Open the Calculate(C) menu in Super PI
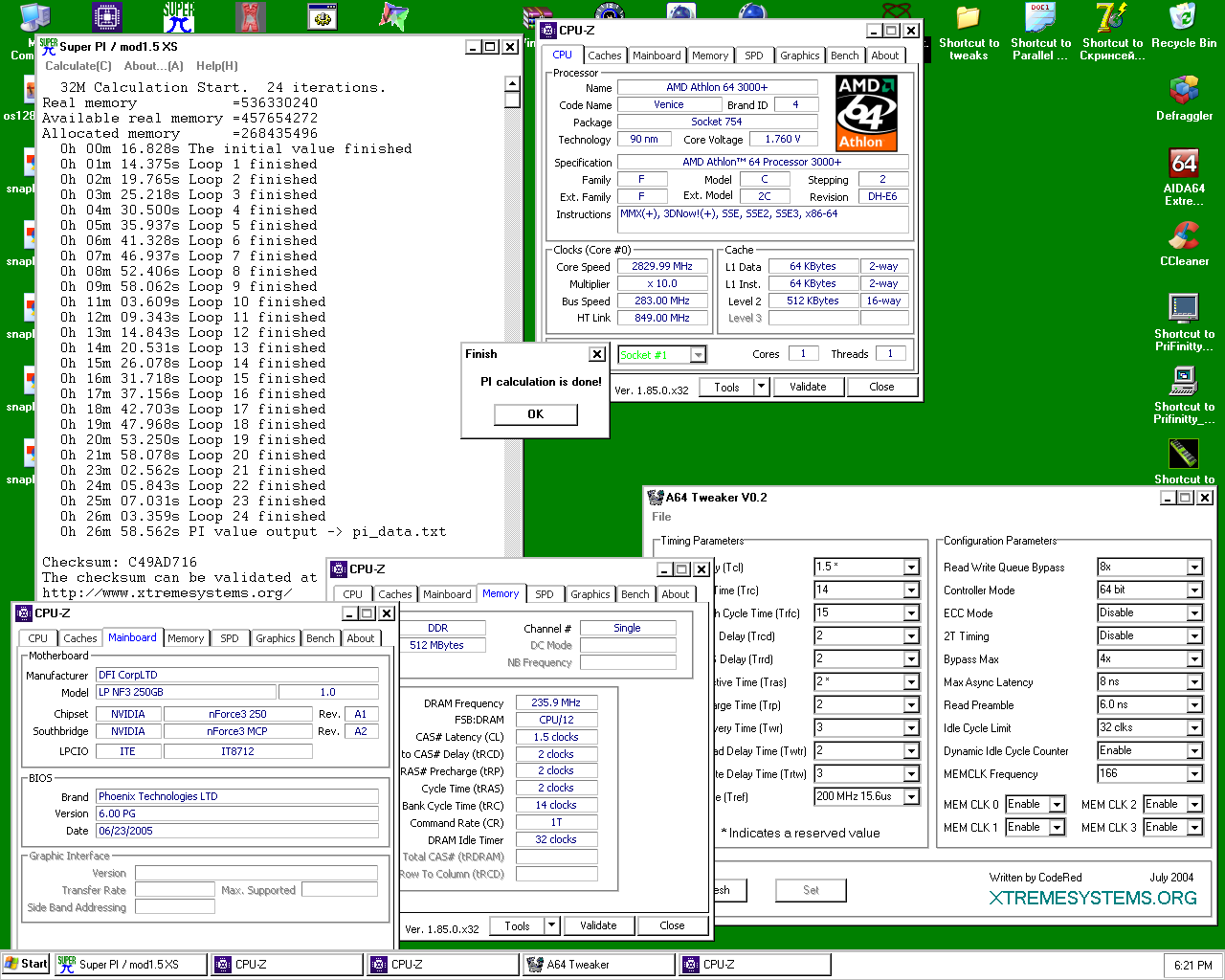The height and width of the screenshot is (980, 1225). [78, 66]
